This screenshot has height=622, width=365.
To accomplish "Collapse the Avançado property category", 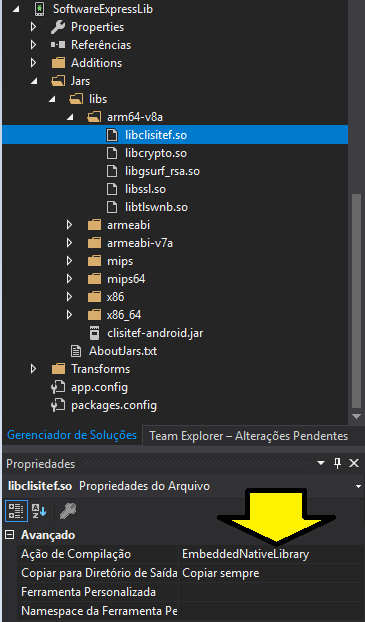I will click(x=10, y=535).
